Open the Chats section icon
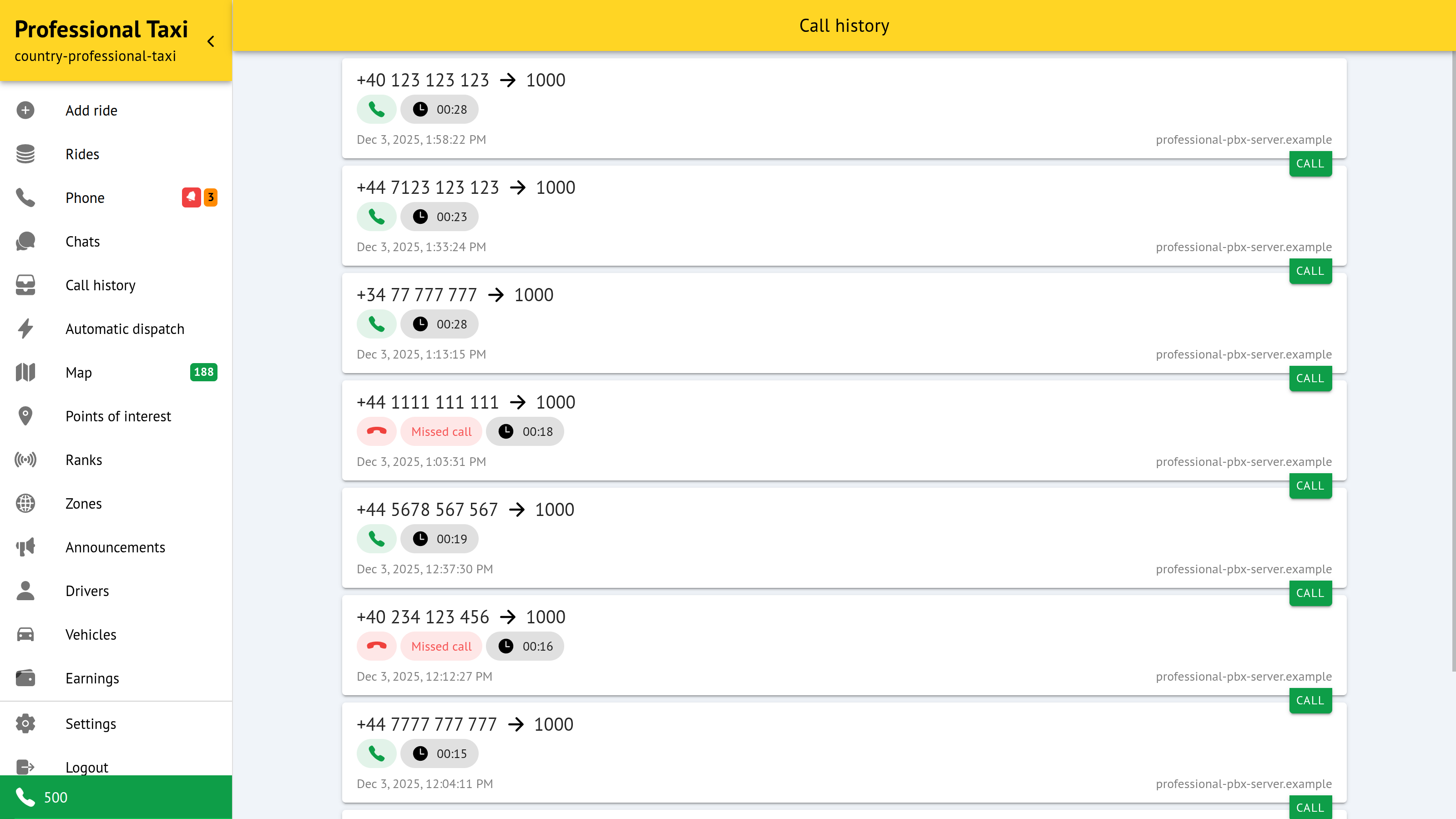 (25, 241)
